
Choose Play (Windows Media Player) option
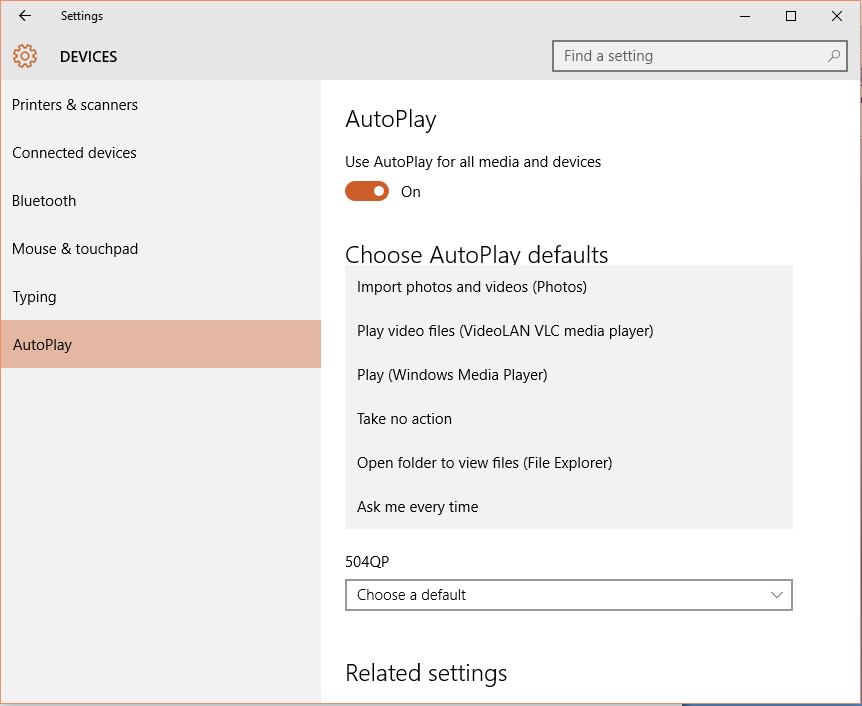pos(452,375)
